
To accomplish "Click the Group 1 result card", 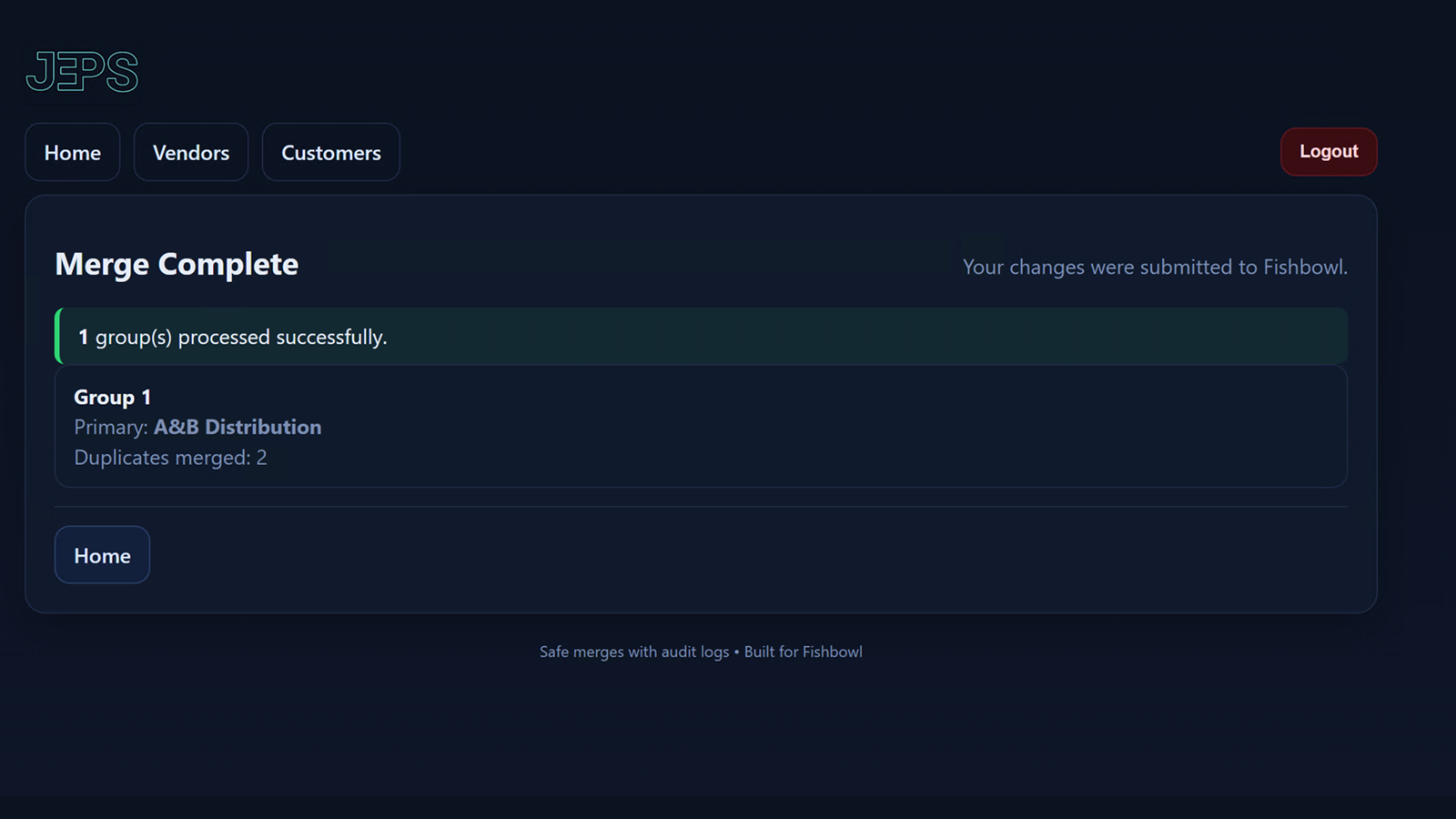I will tap(701, 426).
